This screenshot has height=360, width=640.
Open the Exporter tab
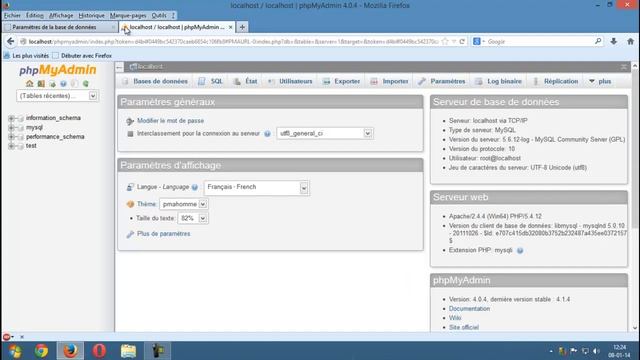coord(341,81)
